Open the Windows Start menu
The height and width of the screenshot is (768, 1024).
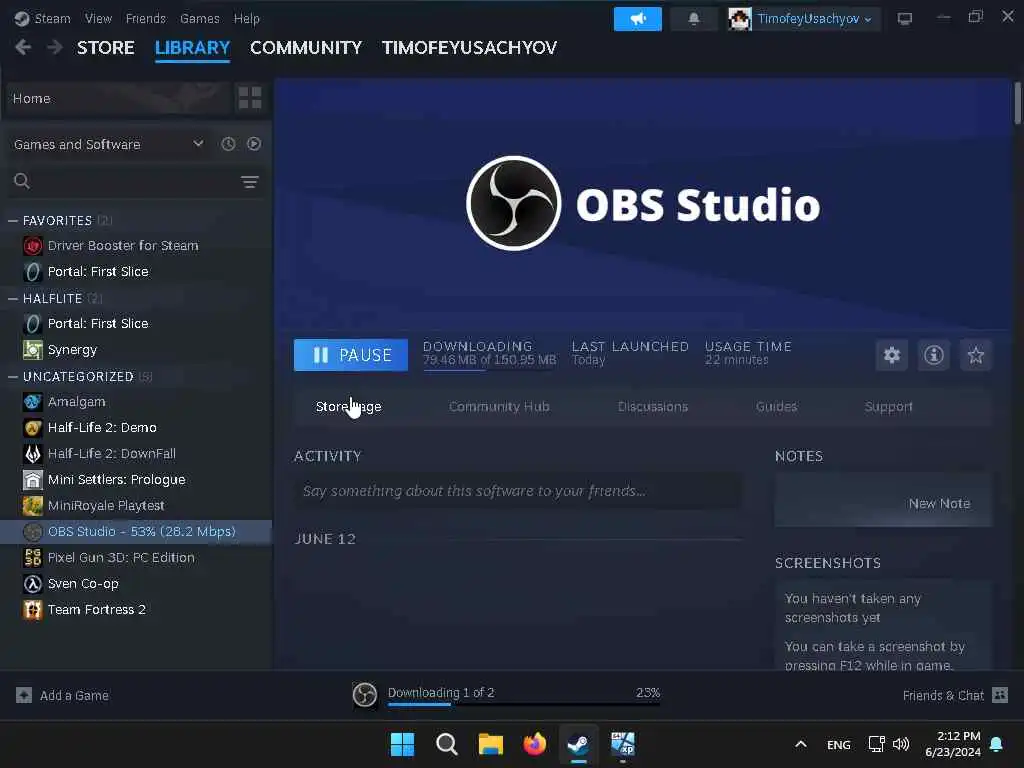[402, 744]
